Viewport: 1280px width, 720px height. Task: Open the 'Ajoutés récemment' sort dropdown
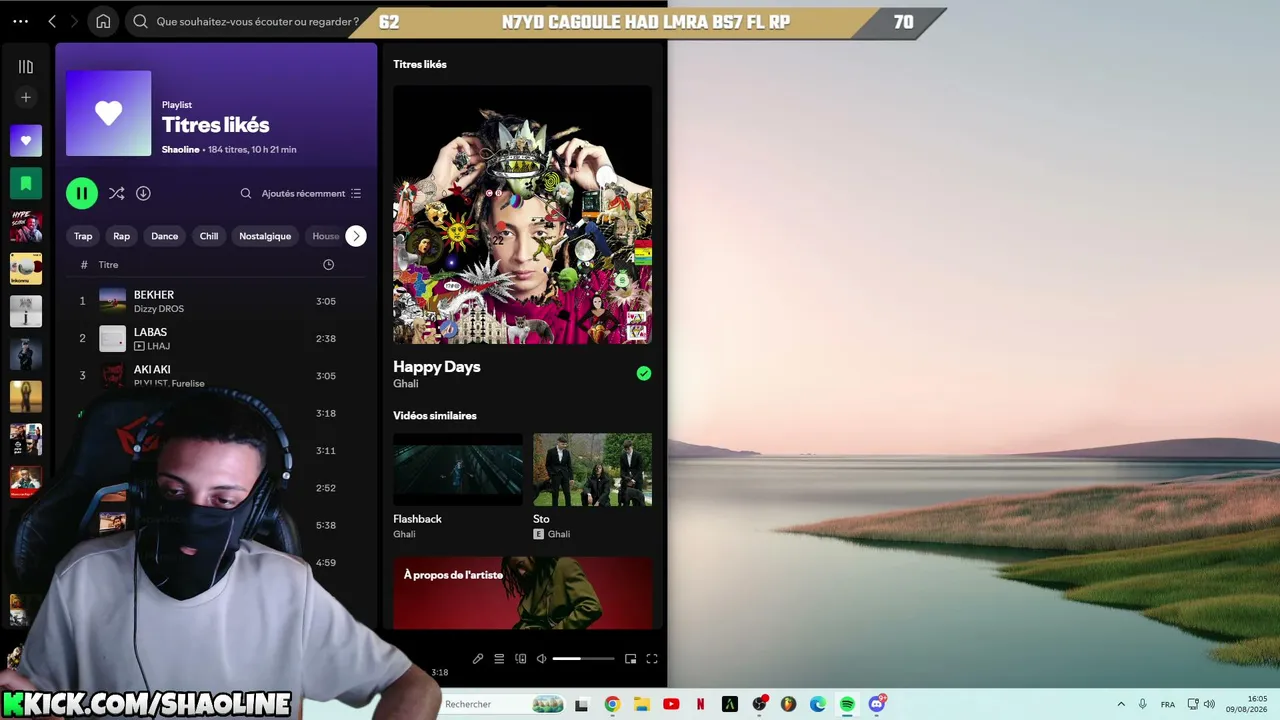(x=311, y=193)
